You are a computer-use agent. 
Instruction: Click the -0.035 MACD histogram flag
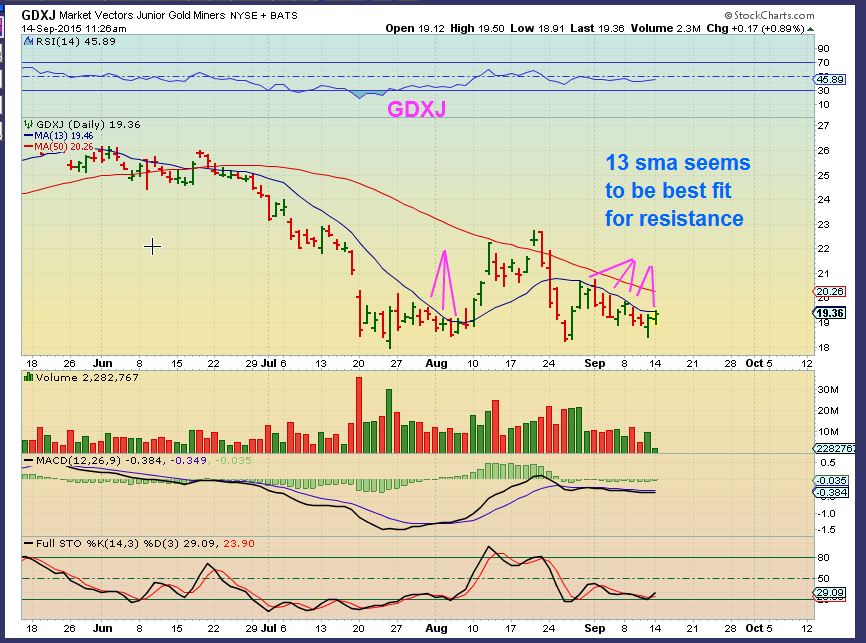[832, 481]
